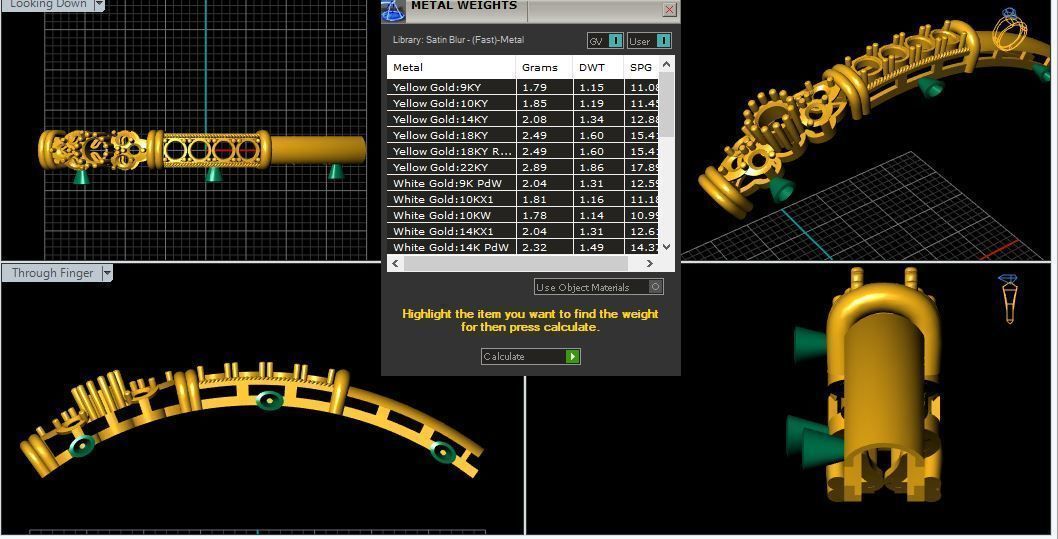Open the Looking Down view dropdown
This screenshot has width=1058, height=539.
pyautogui.click(x=99, y=5)
